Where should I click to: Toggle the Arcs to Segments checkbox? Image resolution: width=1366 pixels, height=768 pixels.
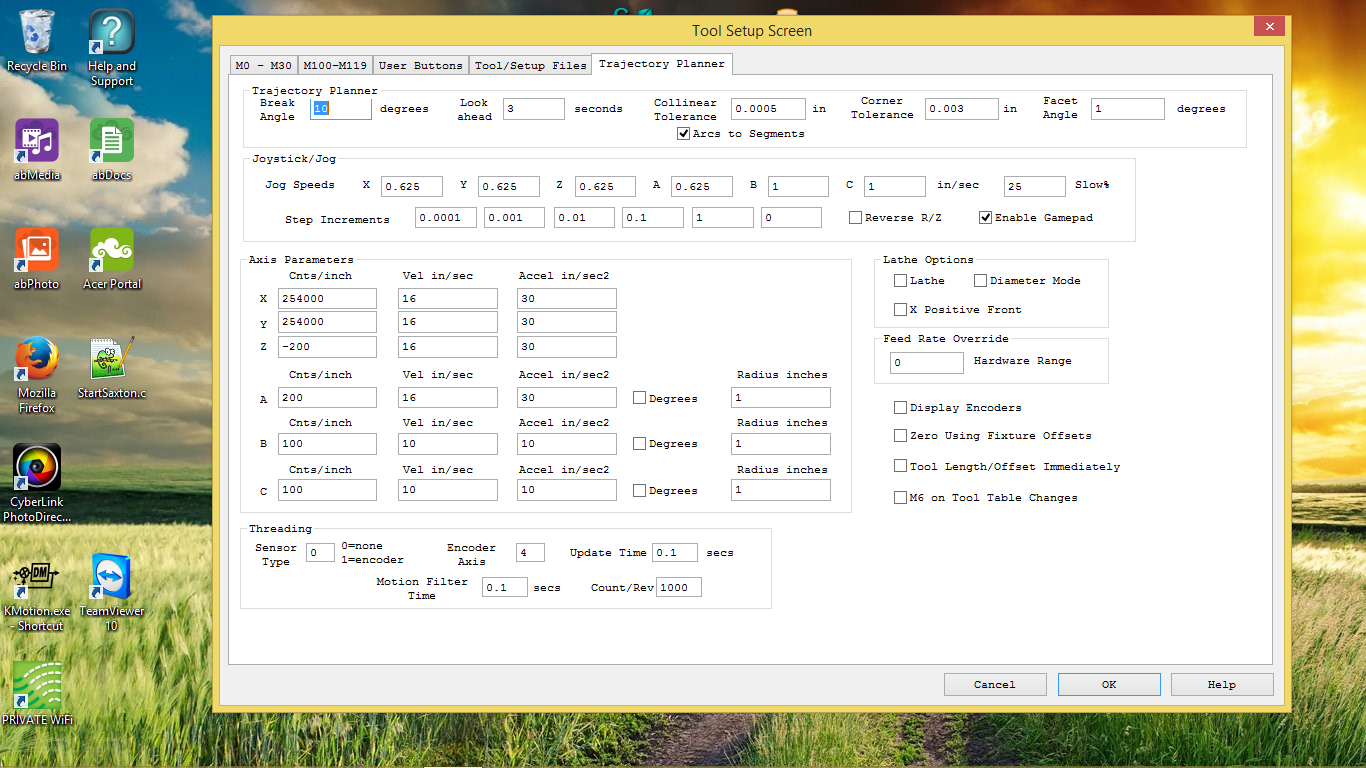click(x=684, y=134)
